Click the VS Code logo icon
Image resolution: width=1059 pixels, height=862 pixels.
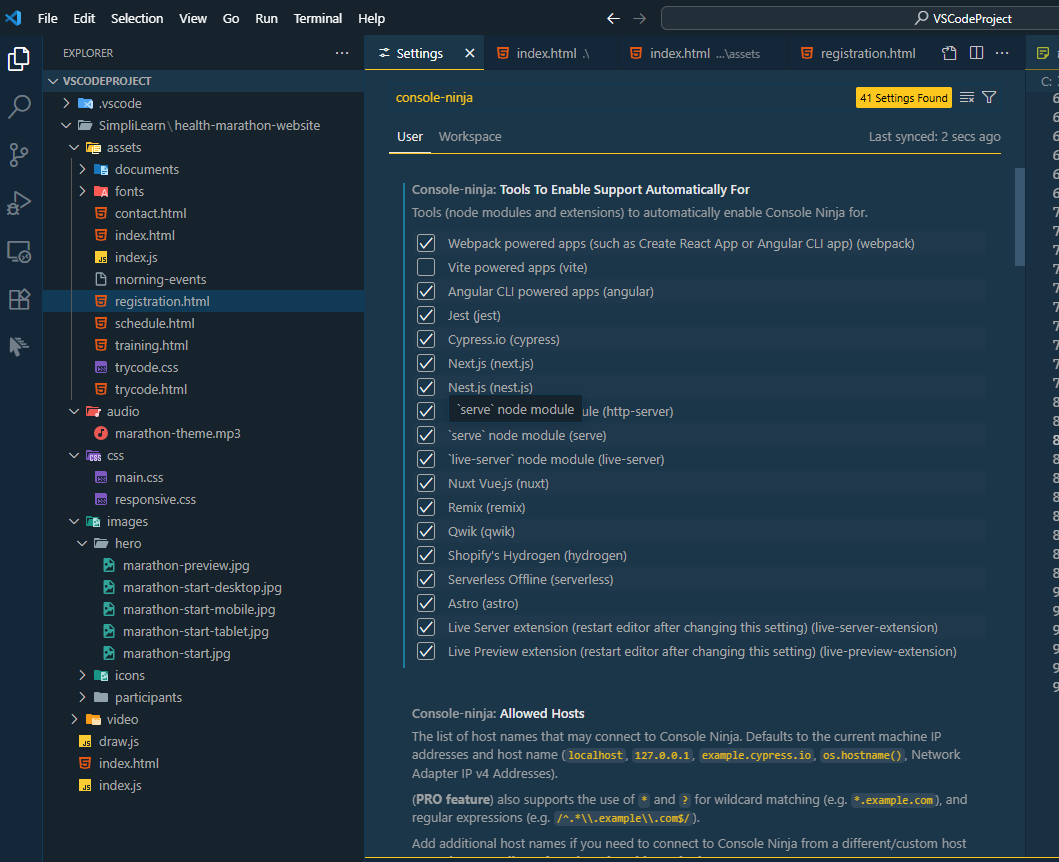14,18
